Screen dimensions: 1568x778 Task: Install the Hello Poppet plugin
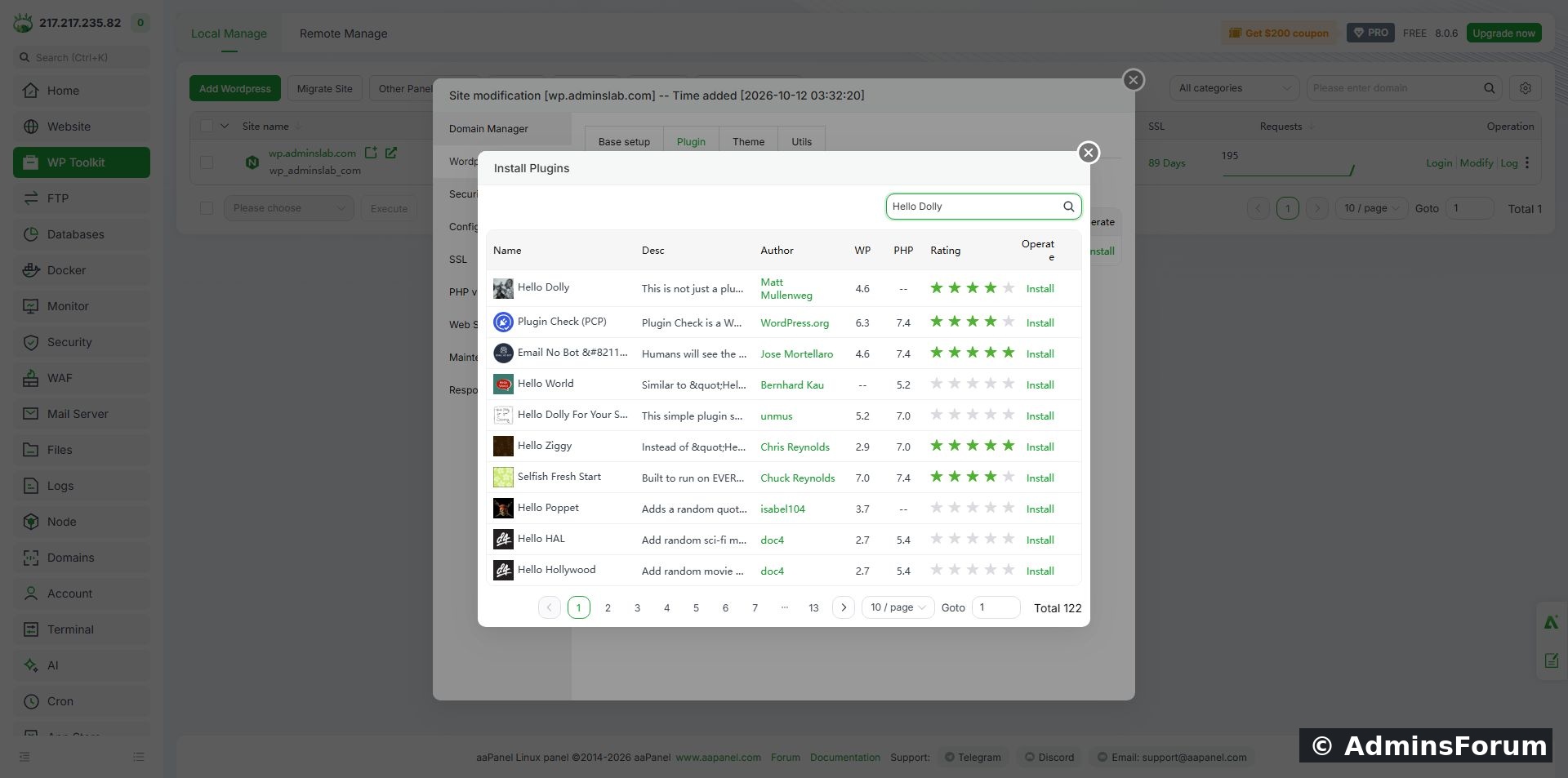click(1040, 509)
